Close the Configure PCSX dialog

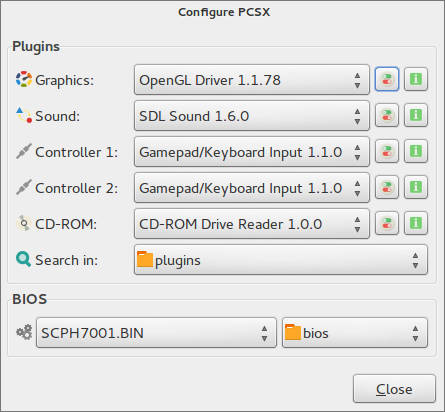394,389
